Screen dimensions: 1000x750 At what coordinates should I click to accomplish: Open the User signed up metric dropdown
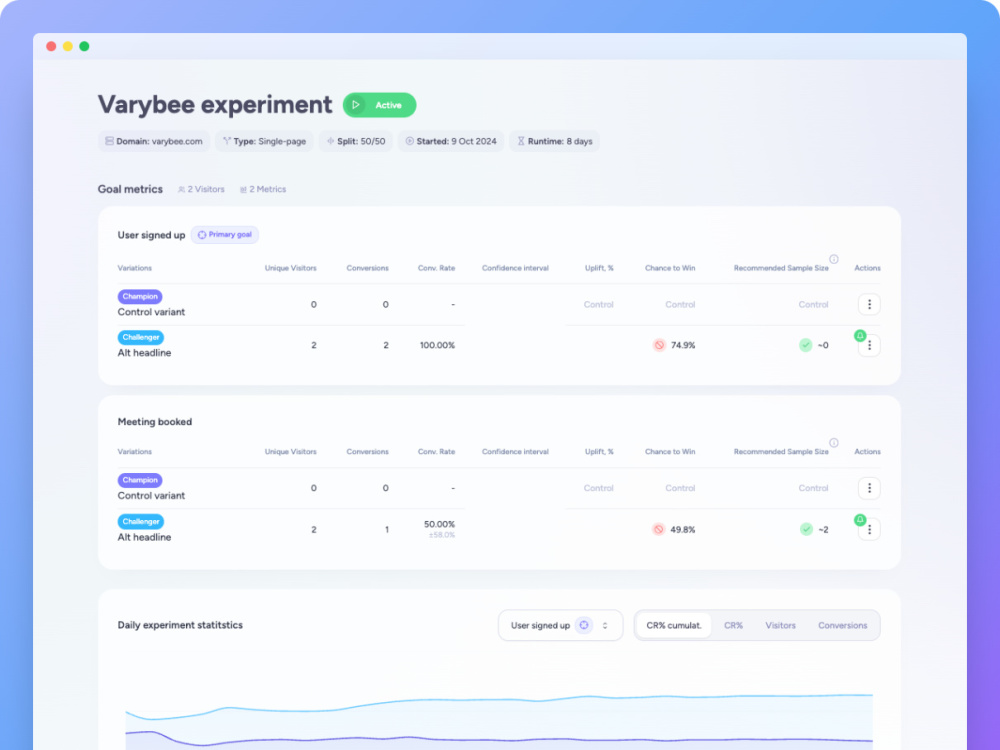(560, 626)
